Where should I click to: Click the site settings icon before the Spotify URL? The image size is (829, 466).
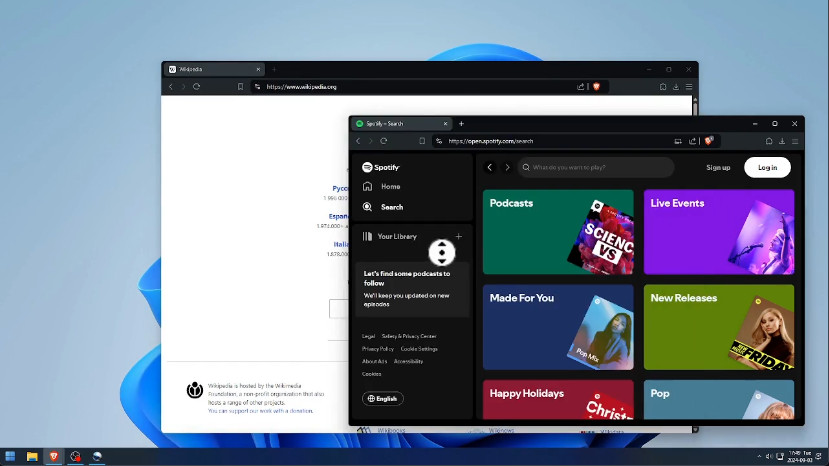tap(439, 141)
